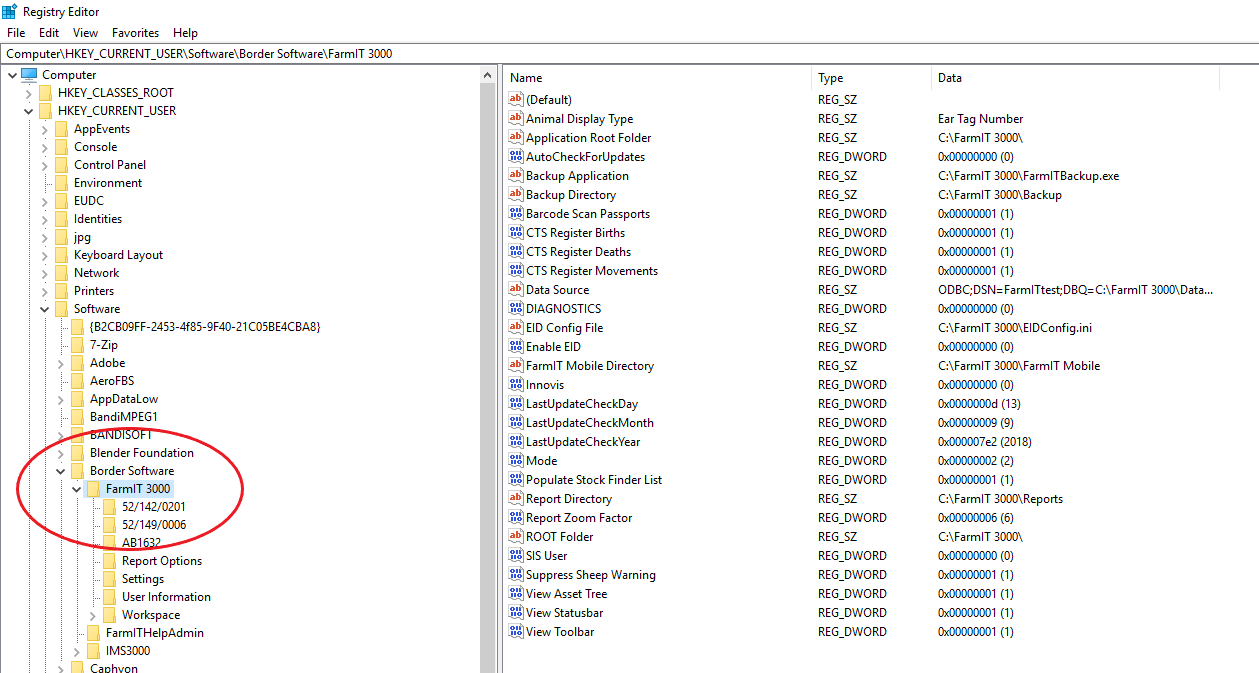Click the Innovis DWORD icon
The height and width of the screenshot is (673, 1259).
point(516,384)
